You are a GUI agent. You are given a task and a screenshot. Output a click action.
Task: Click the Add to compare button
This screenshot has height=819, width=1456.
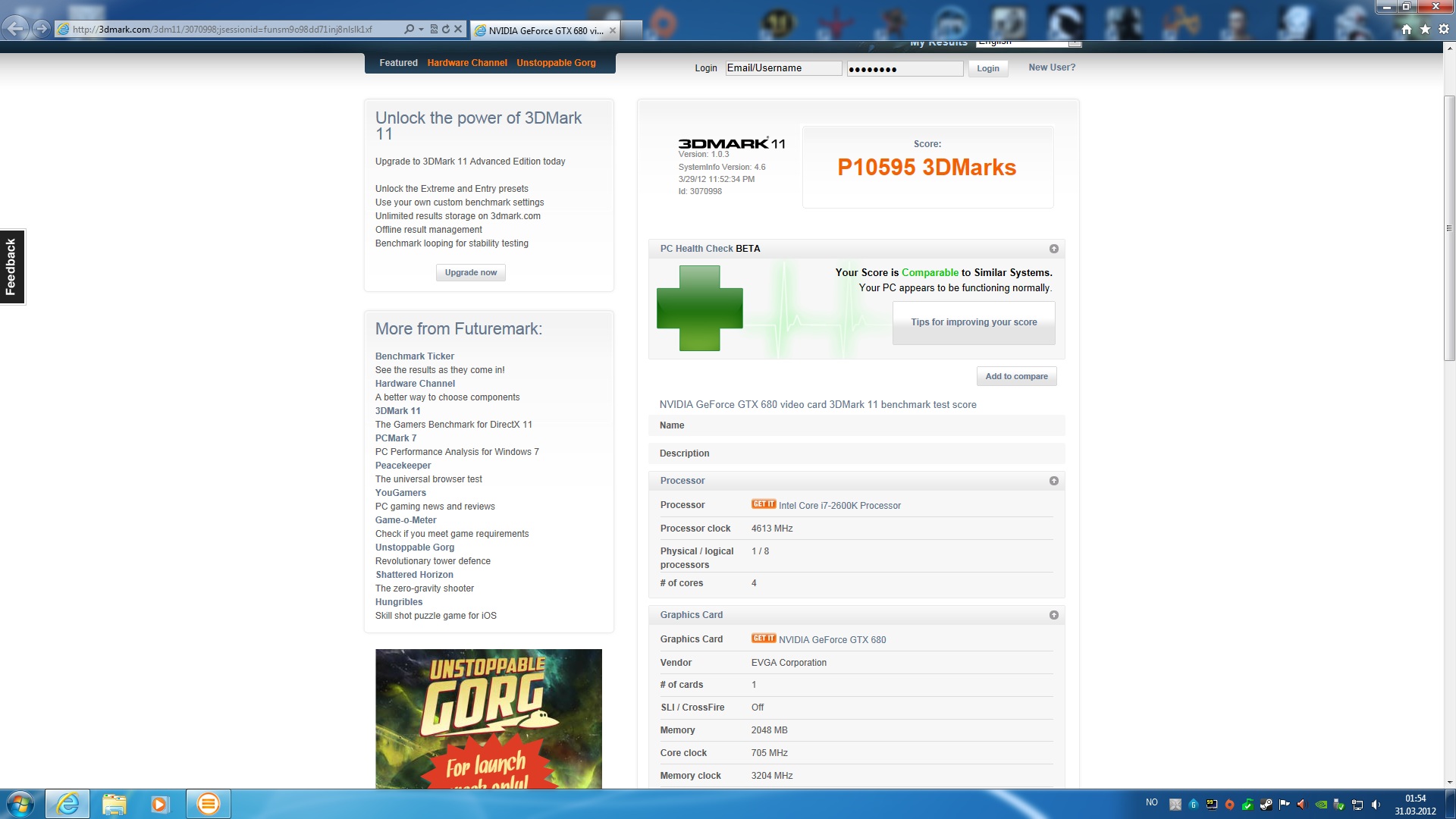click(x=1016, y=376)
